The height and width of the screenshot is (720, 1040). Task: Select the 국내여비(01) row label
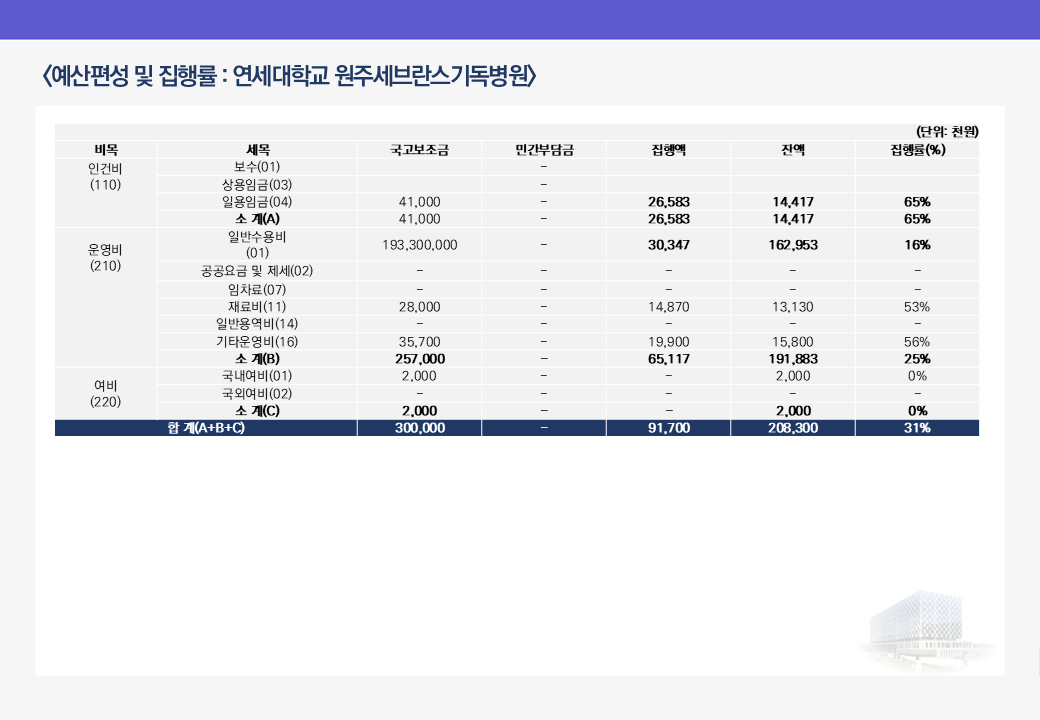[x=257, y=376]
